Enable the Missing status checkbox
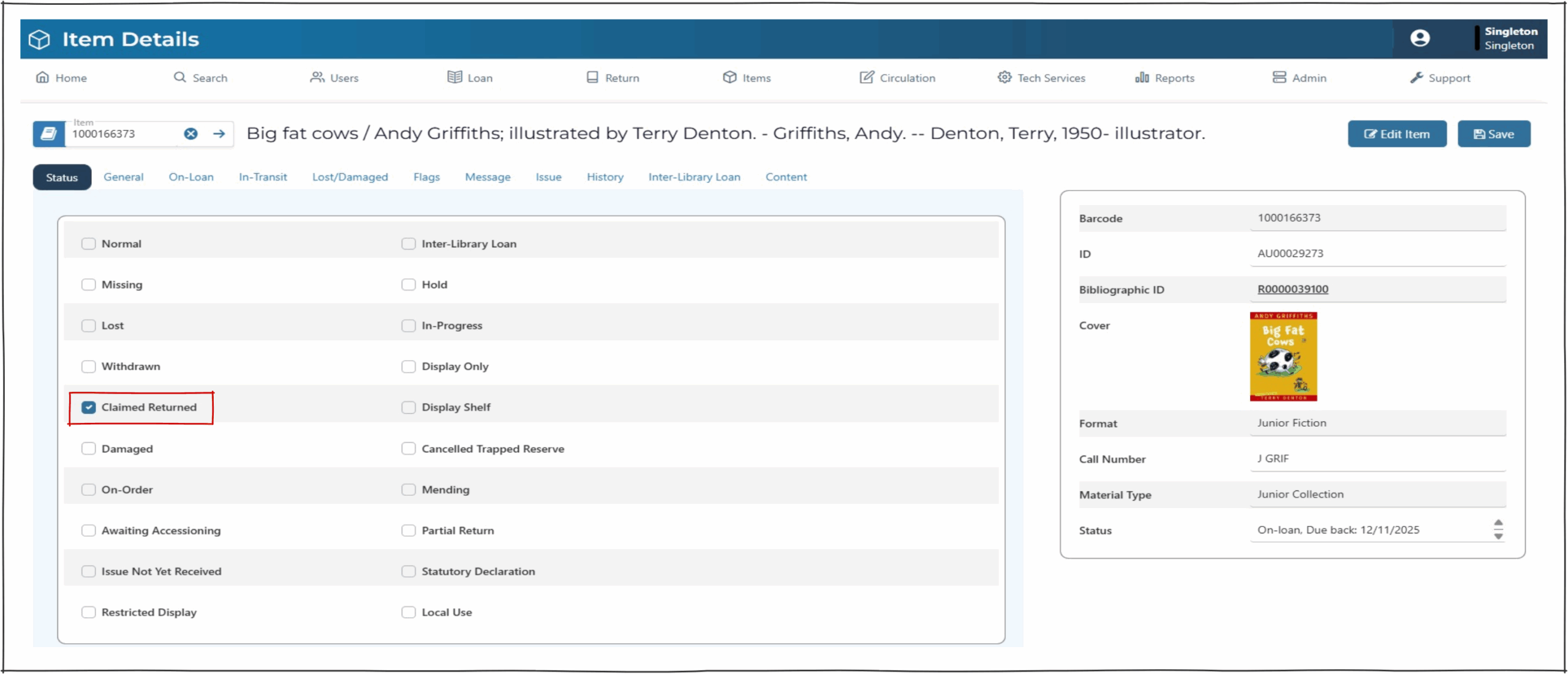The image size is (1568, 674). coord(89,285)
